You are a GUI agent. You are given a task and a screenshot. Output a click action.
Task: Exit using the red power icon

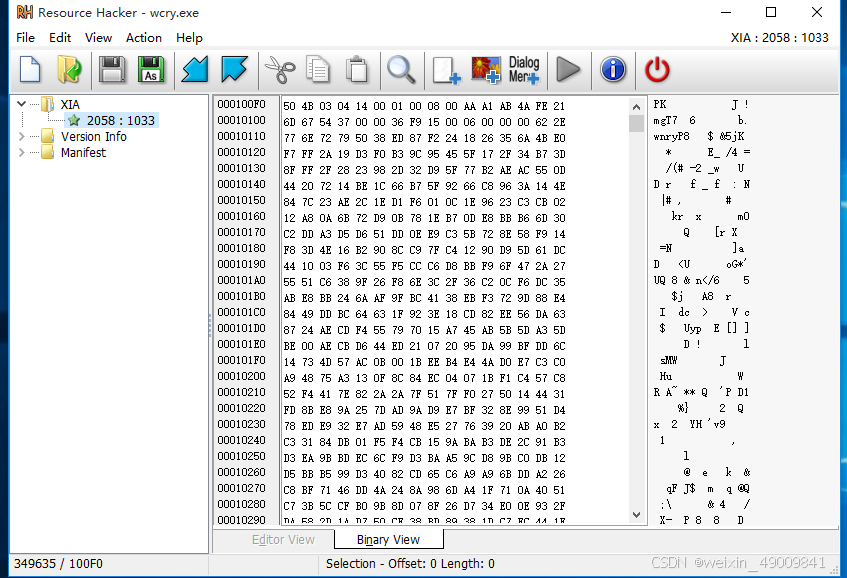(x=657, y=70)
